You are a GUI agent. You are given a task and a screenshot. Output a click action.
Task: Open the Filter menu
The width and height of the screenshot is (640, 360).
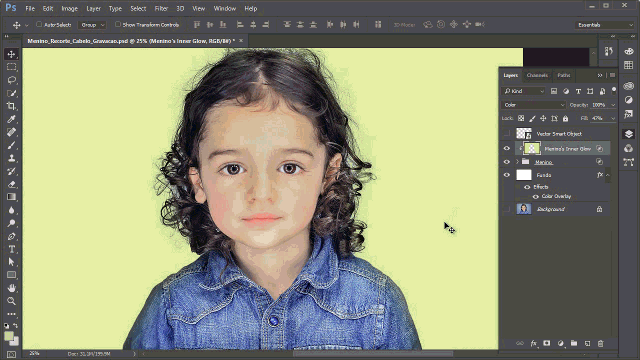point(161,8)
